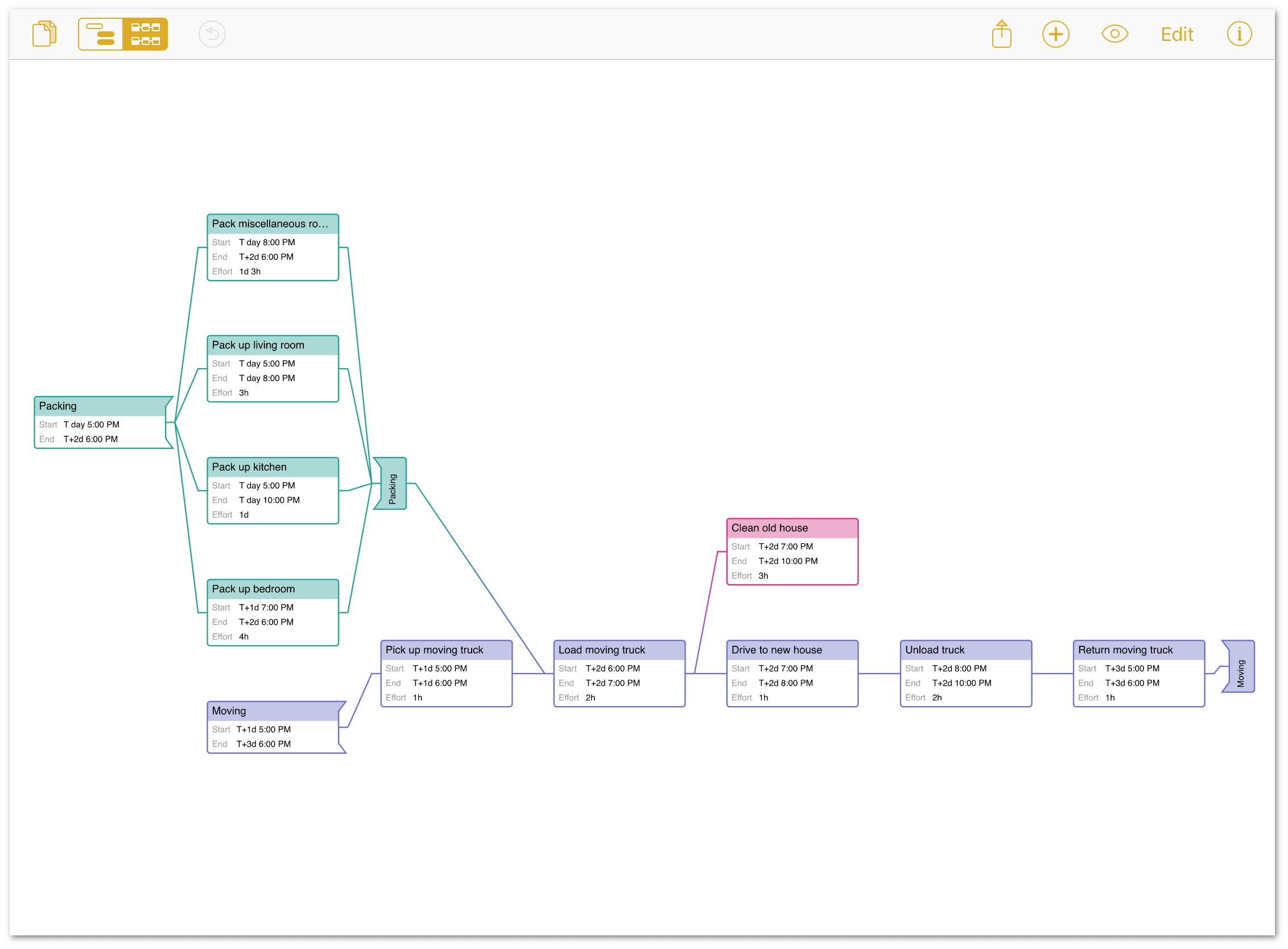Open the View options eye icon

tap(1114, 34)
